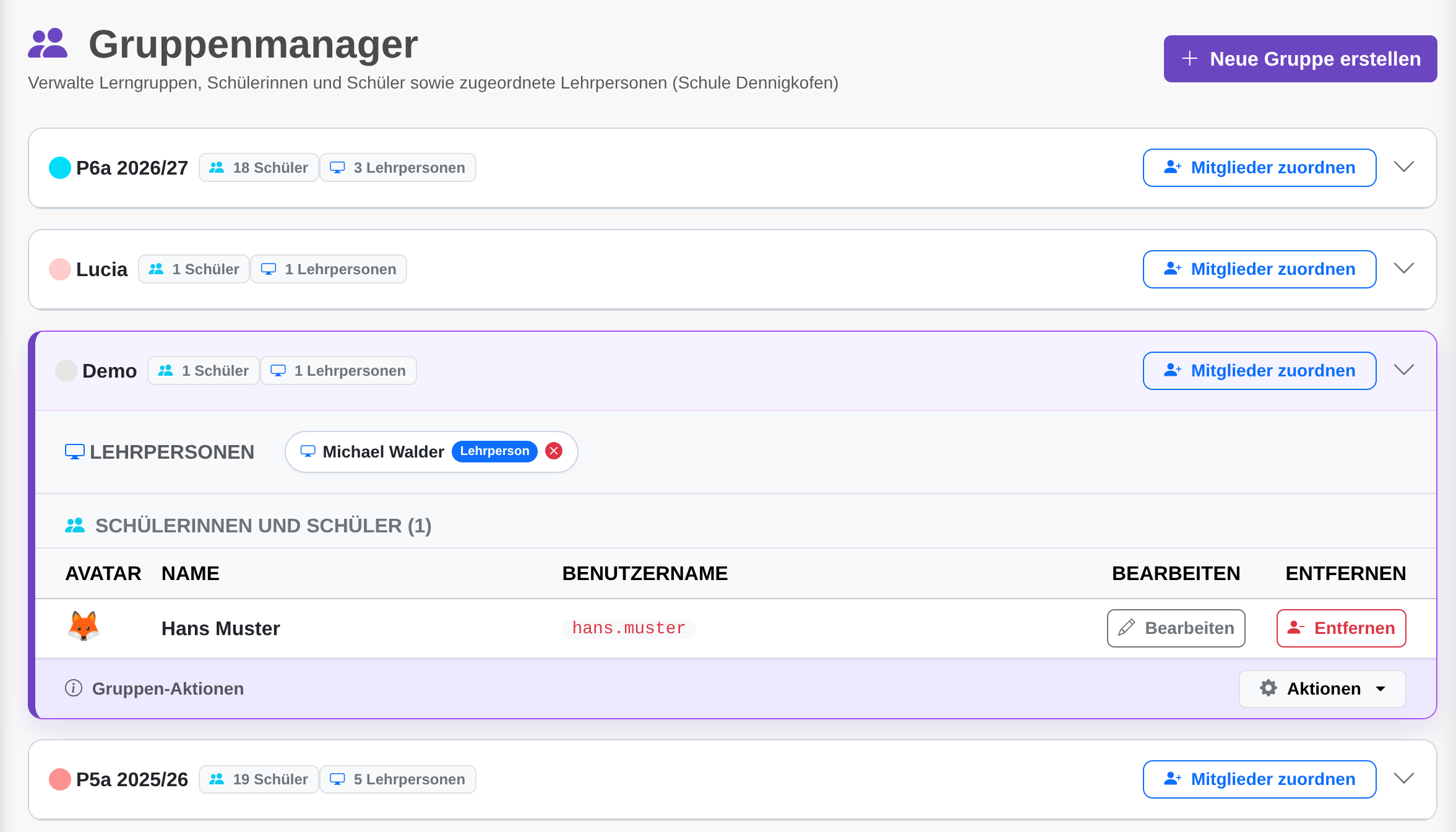Click the cyan color dot of P6a
The height and width of the screenshot is (832, 1456).
(60, 168)
